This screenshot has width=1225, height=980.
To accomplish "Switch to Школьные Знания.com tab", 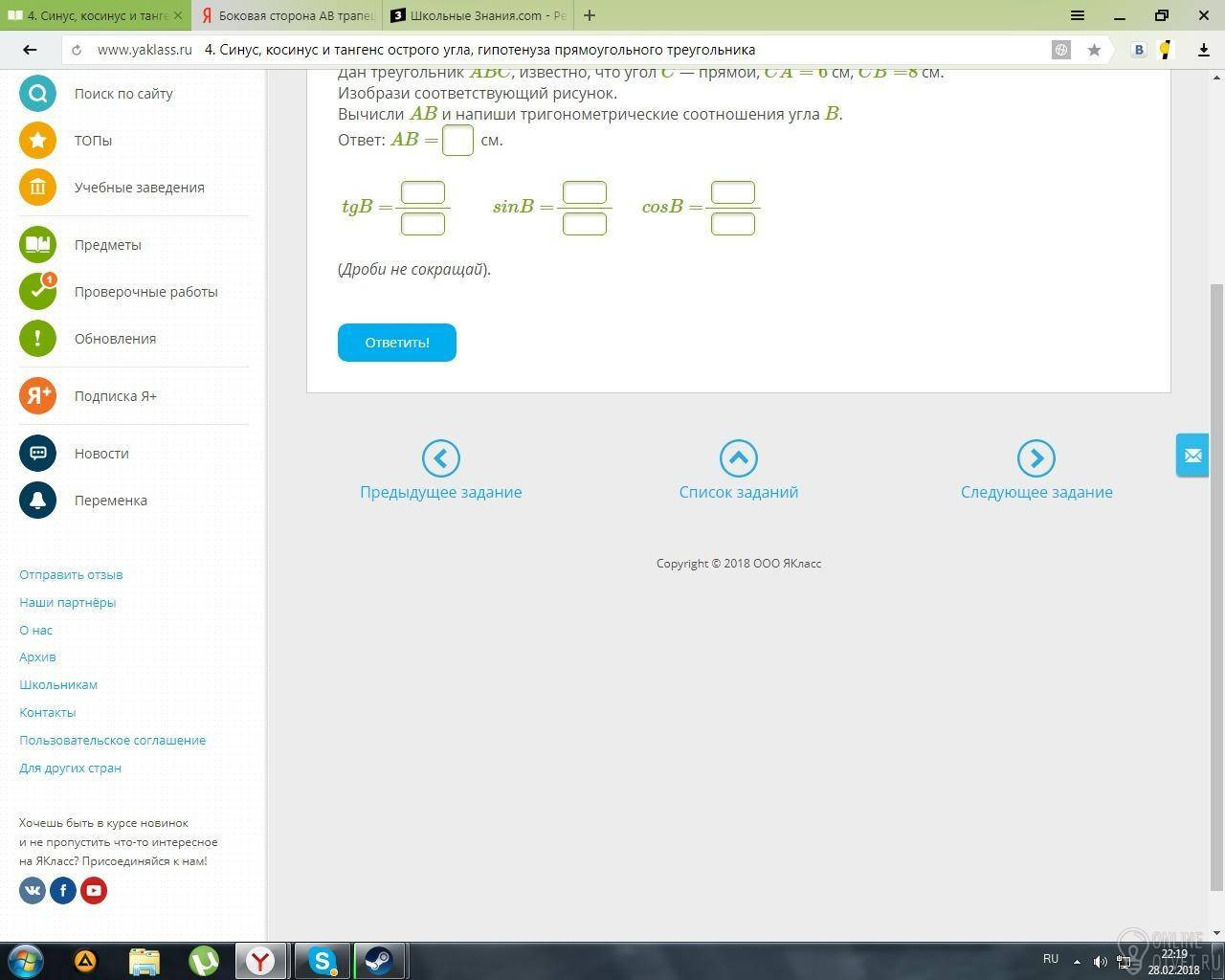I will pyautogui.click(x=479, y=15).
